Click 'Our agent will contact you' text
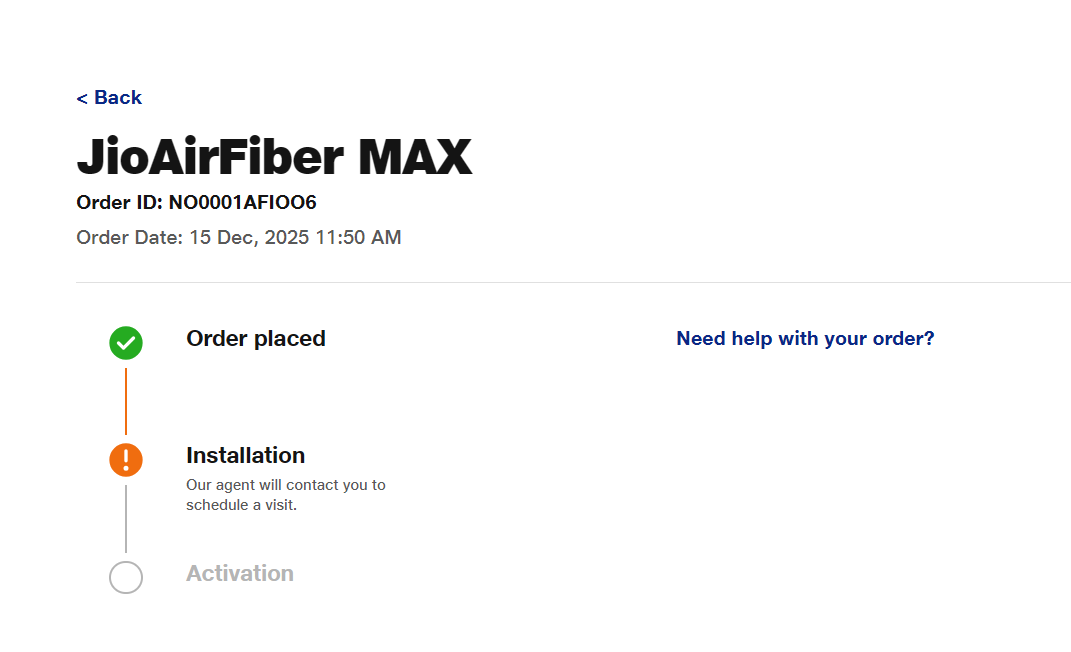 click(285, 485)
